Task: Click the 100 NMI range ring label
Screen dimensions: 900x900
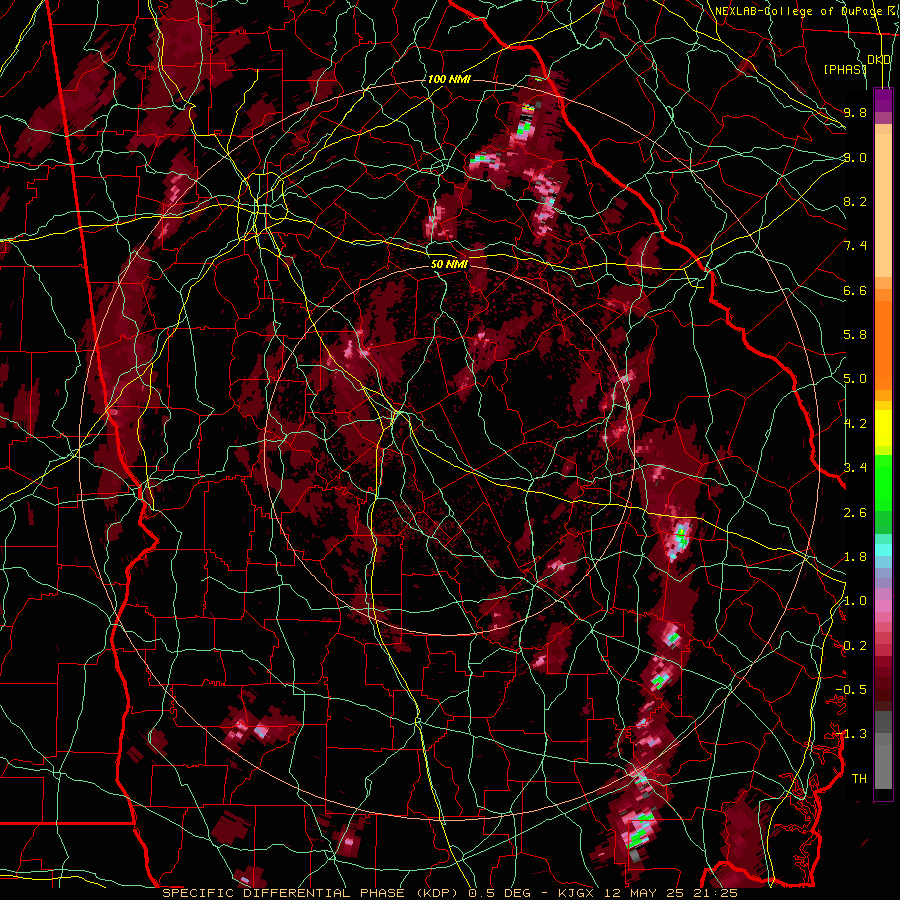Action: pyautogui.click(x=449, y=79)
